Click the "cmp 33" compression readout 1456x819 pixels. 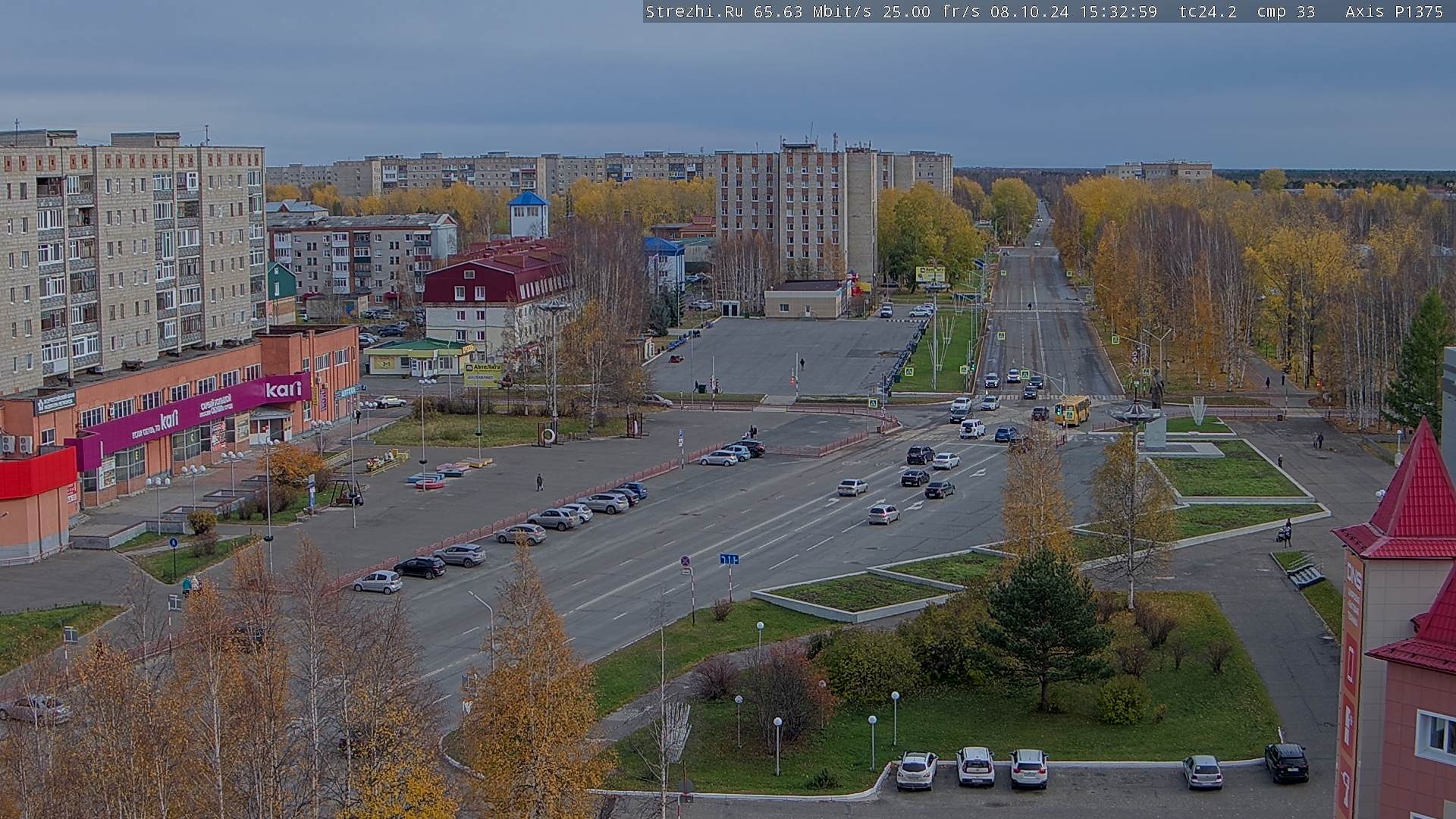1286,11
